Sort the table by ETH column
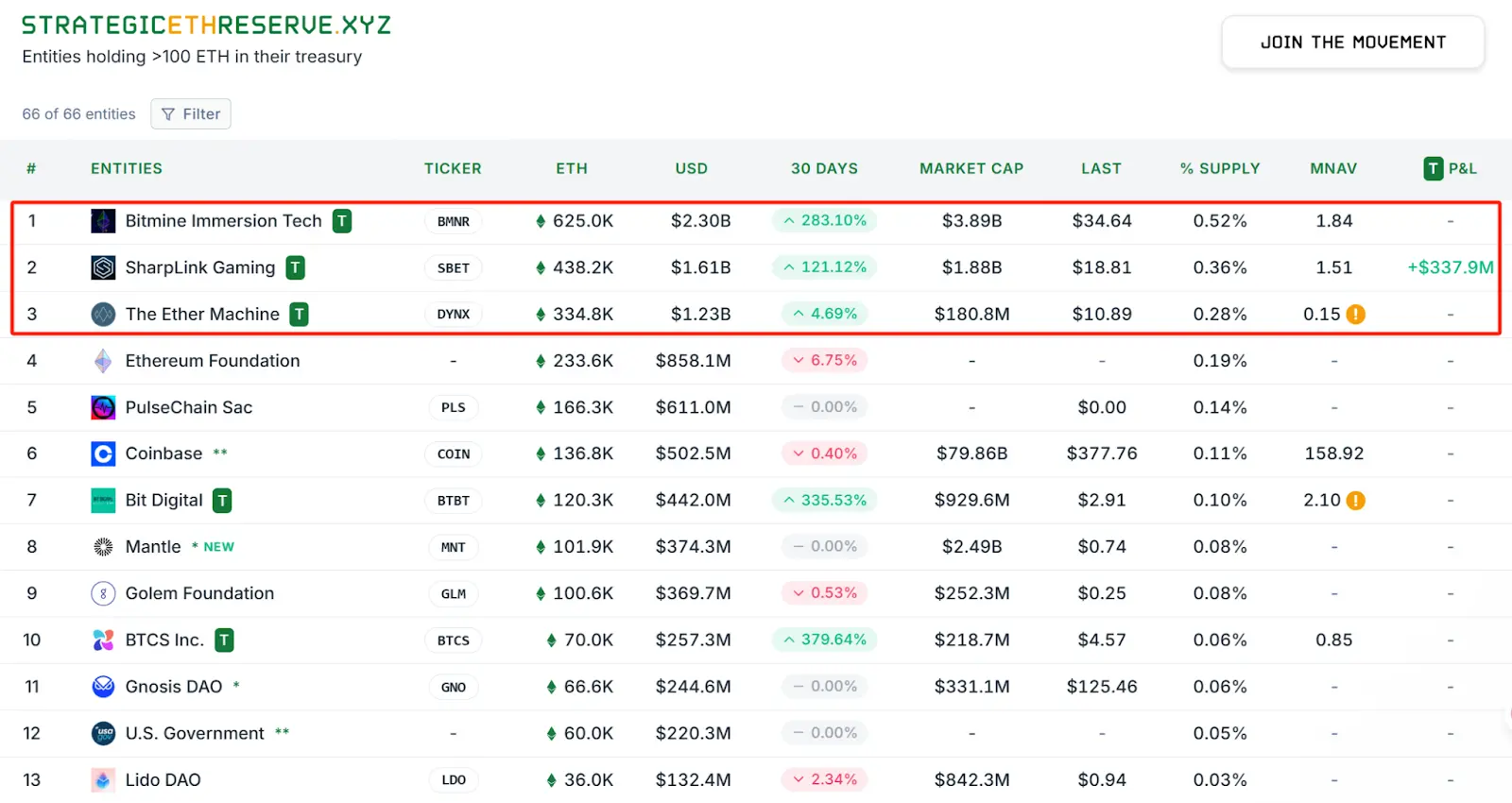The width and height of the screenshot is (1512, 803). (x=572, y=168)
